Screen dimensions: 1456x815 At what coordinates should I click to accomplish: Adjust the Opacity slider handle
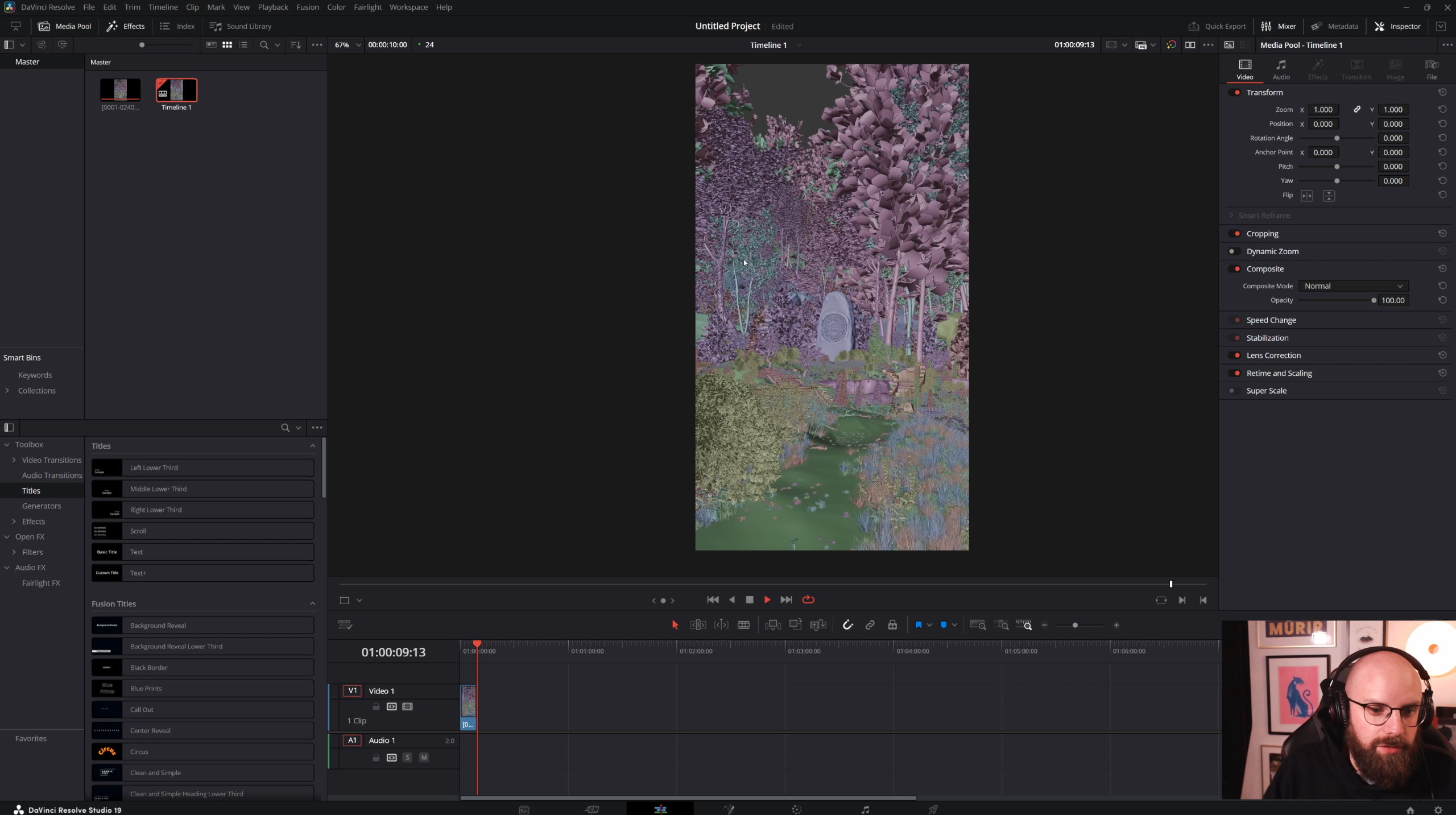[x=1374, y=300]
